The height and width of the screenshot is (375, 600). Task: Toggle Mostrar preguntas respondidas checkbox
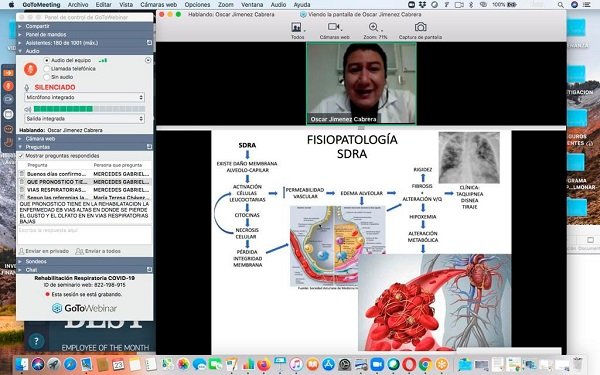tap(21, 156)
